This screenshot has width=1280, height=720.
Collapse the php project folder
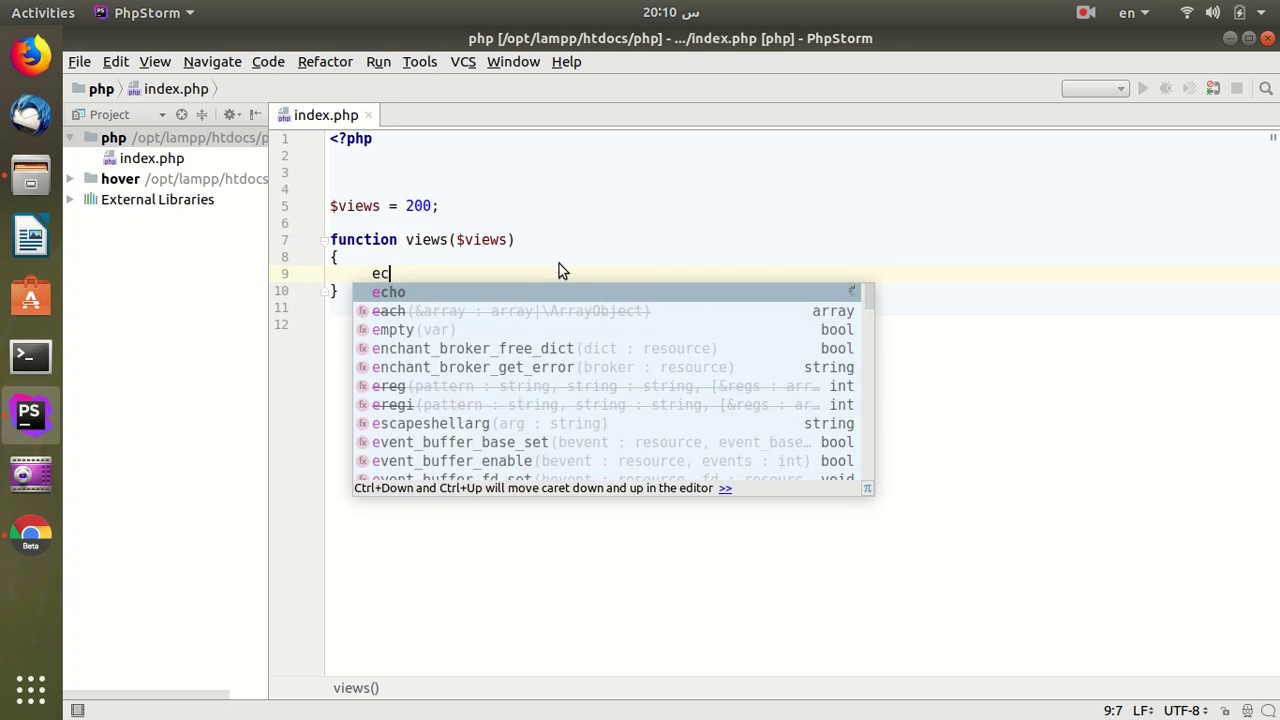tap(70, 138)
